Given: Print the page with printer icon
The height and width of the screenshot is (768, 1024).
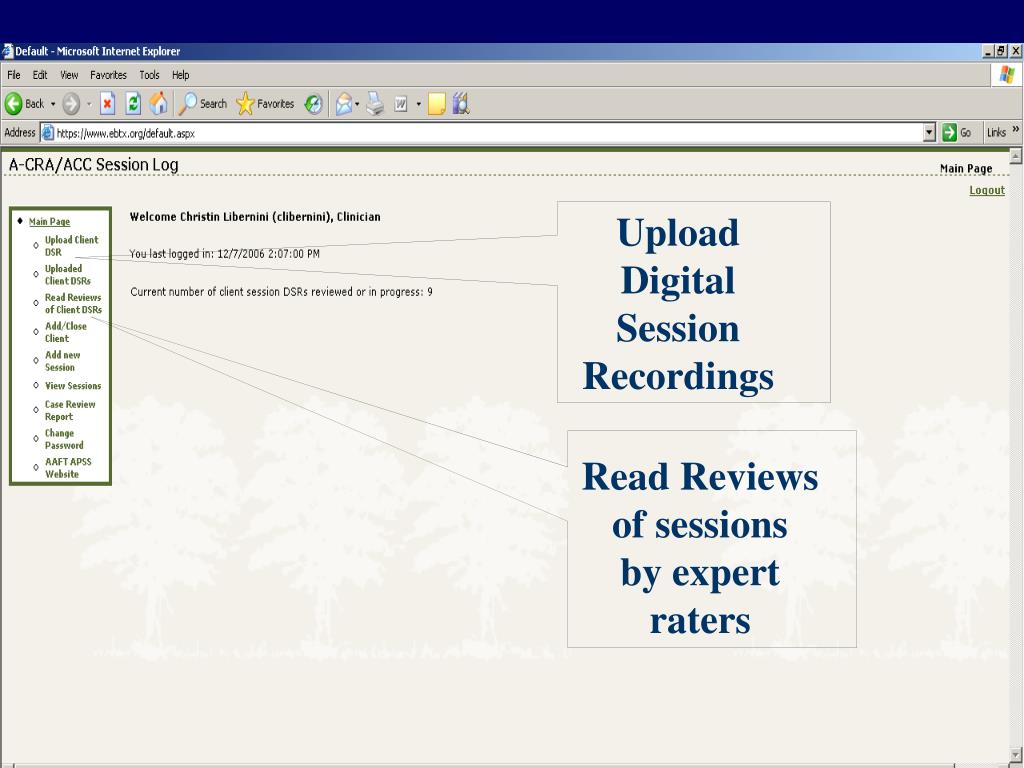Looking at the screenshot, I should click(x=376, y=103).
